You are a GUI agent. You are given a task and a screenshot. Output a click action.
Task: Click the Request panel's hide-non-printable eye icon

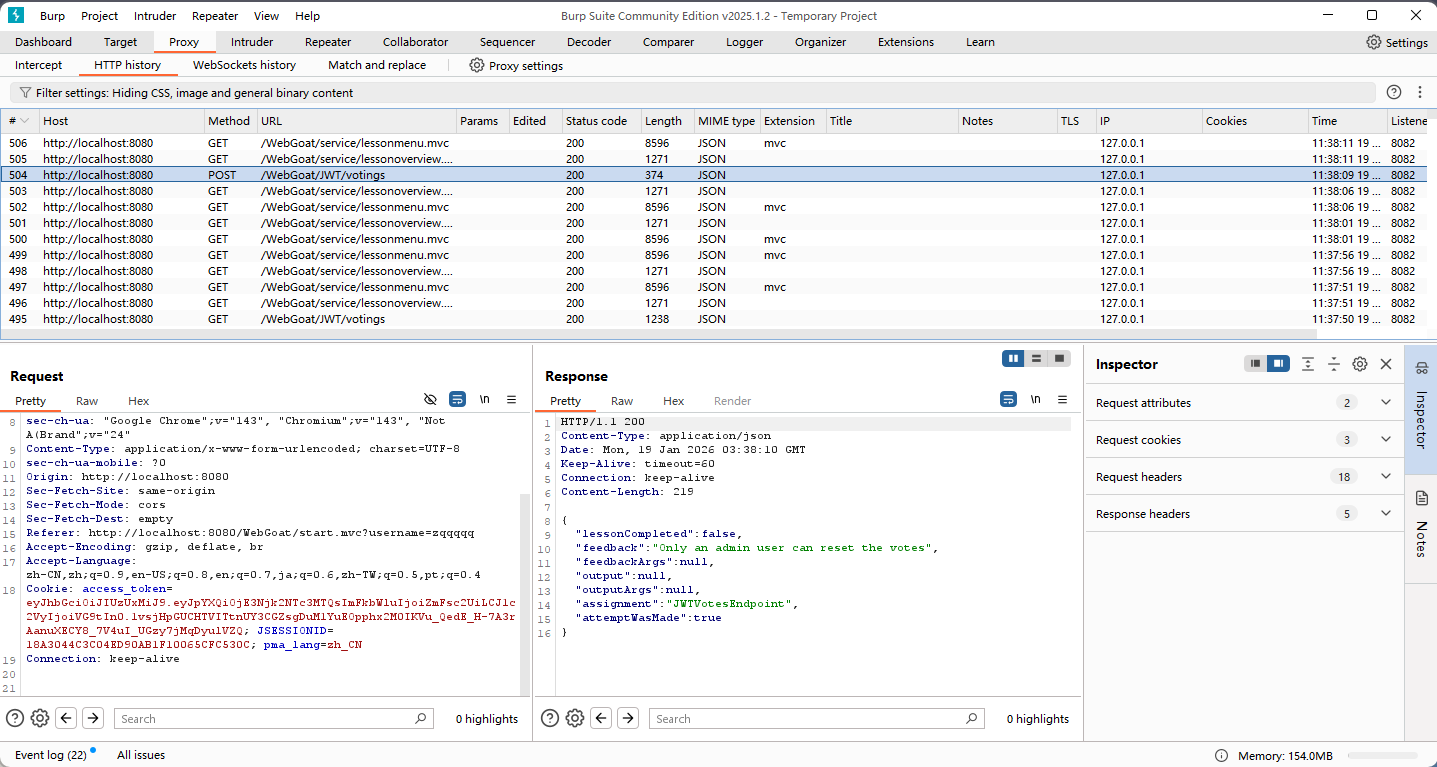coord(431,399)
